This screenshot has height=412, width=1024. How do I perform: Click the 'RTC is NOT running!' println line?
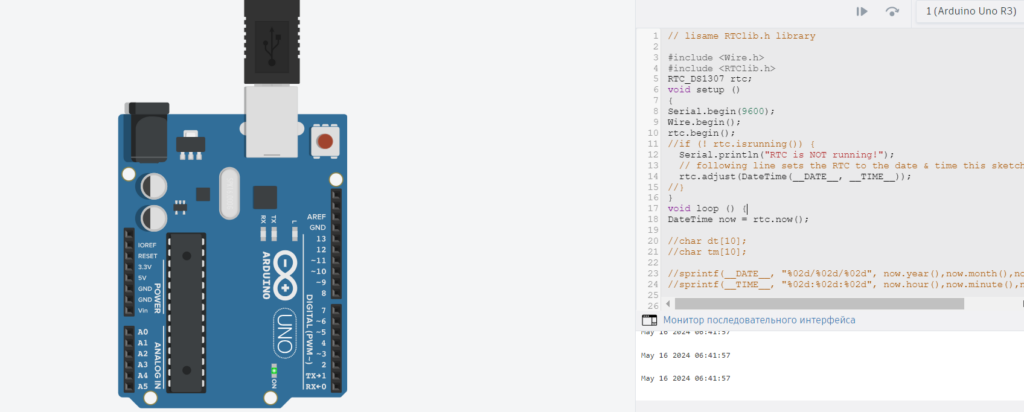coord(786,155)
